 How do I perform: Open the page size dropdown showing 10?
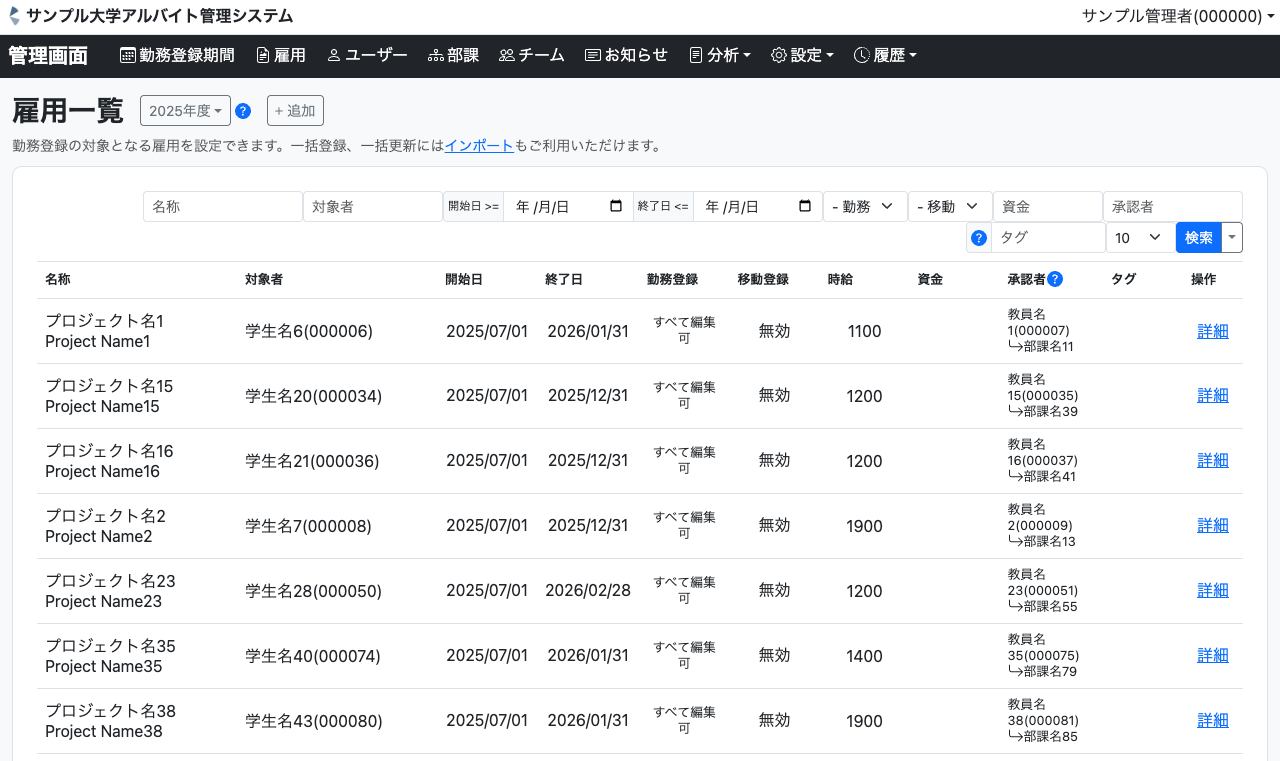point(1140,238)
